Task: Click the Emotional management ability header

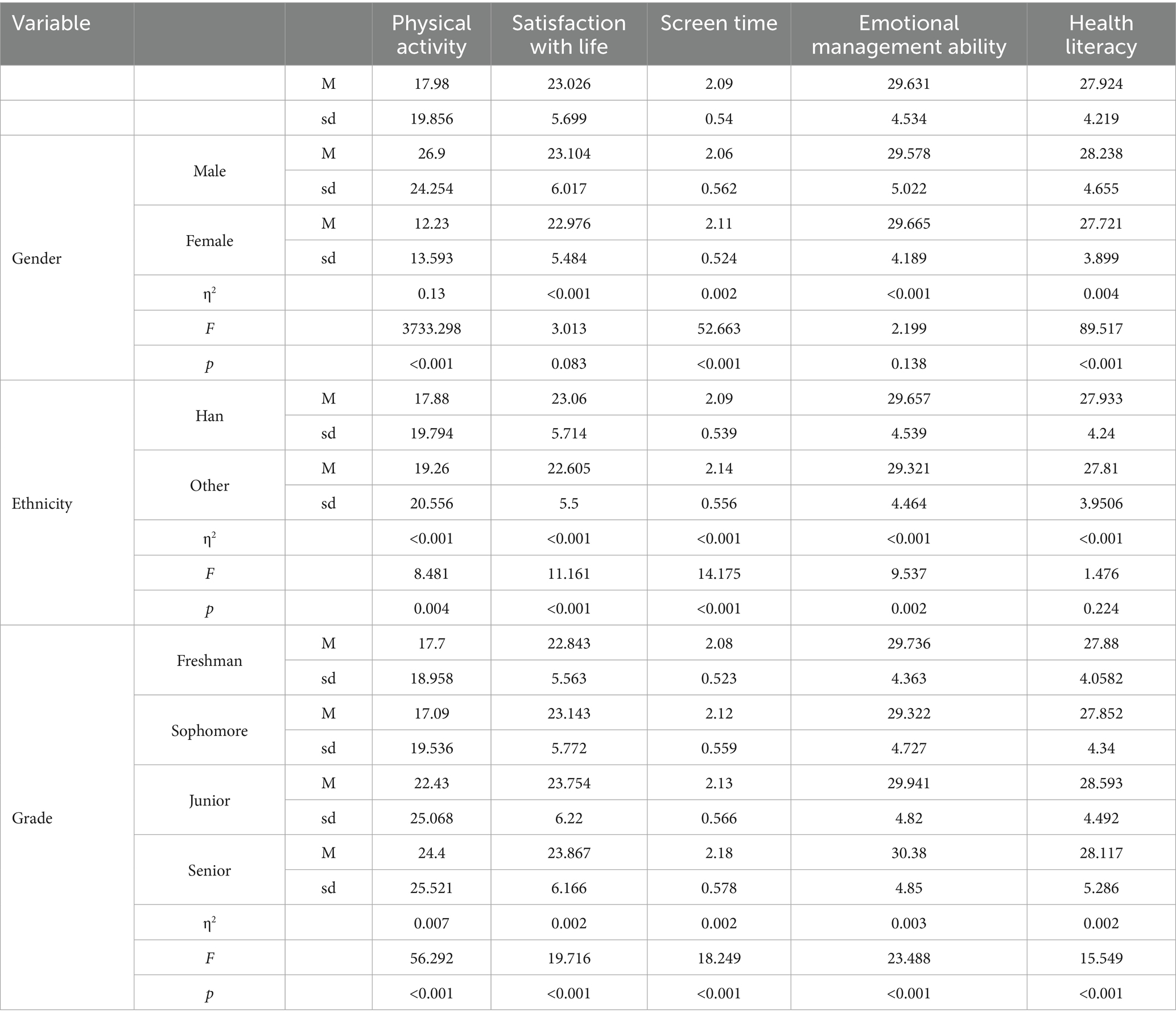Action: (909, 35)
